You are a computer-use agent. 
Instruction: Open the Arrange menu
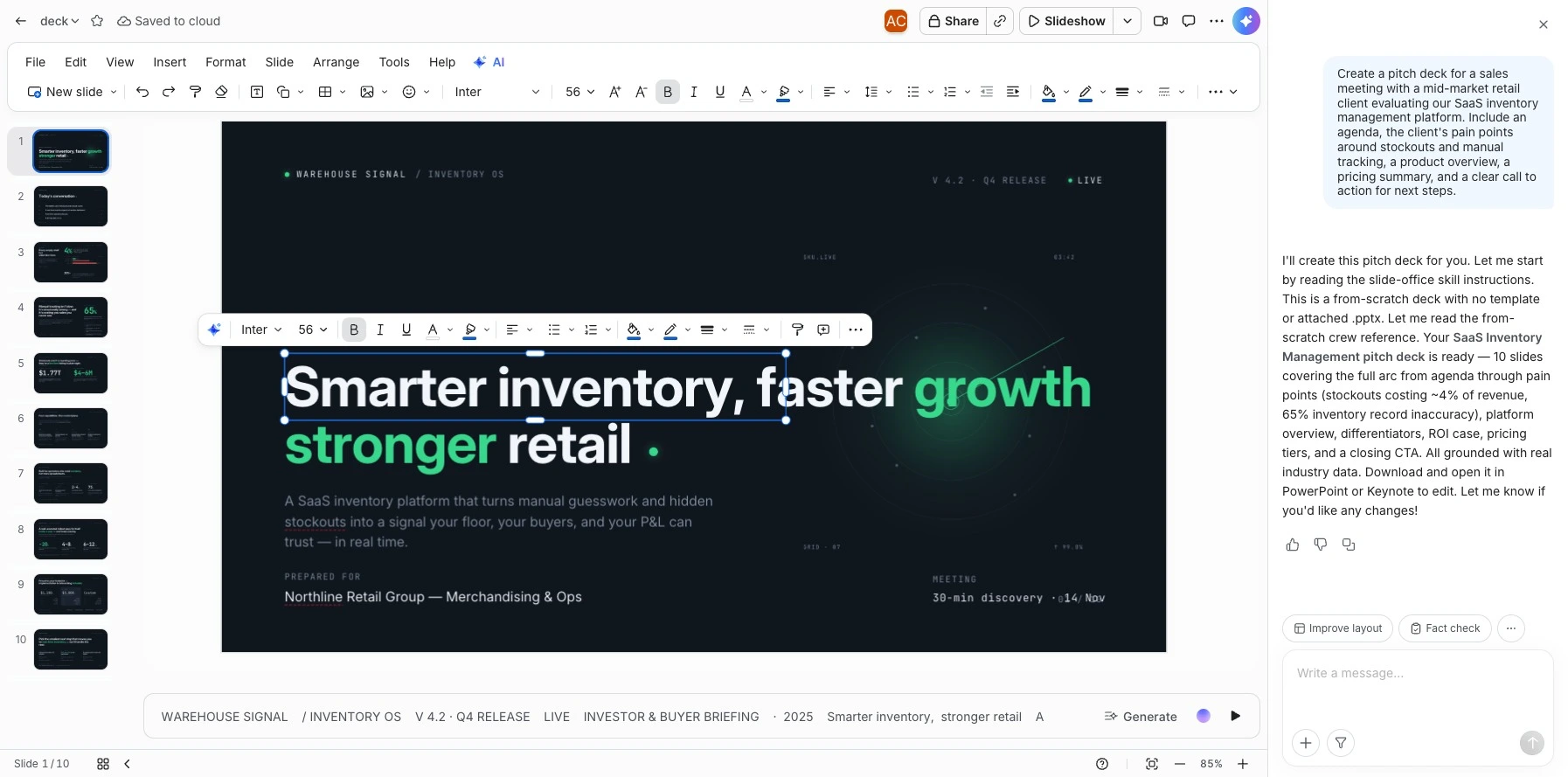tap(336, 62)
